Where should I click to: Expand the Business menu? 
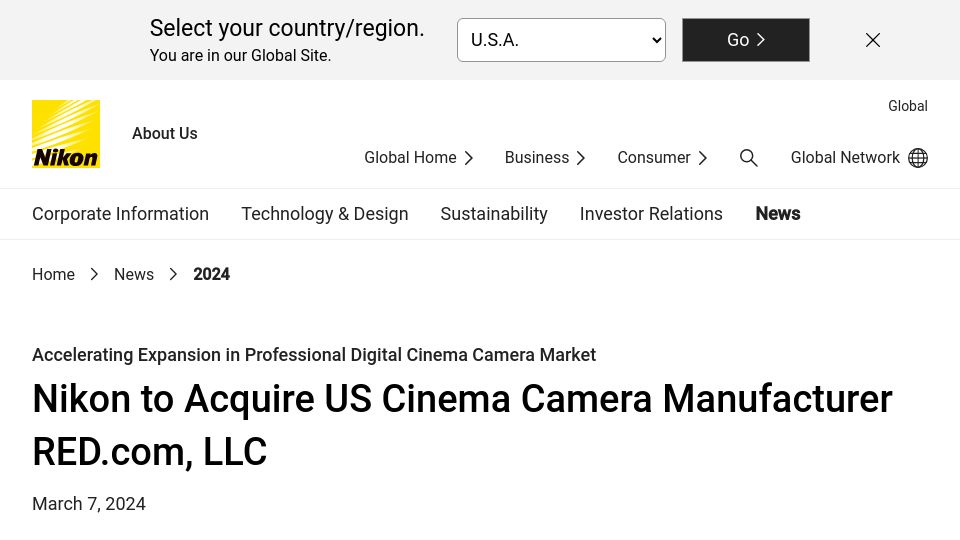coord(545,158)
